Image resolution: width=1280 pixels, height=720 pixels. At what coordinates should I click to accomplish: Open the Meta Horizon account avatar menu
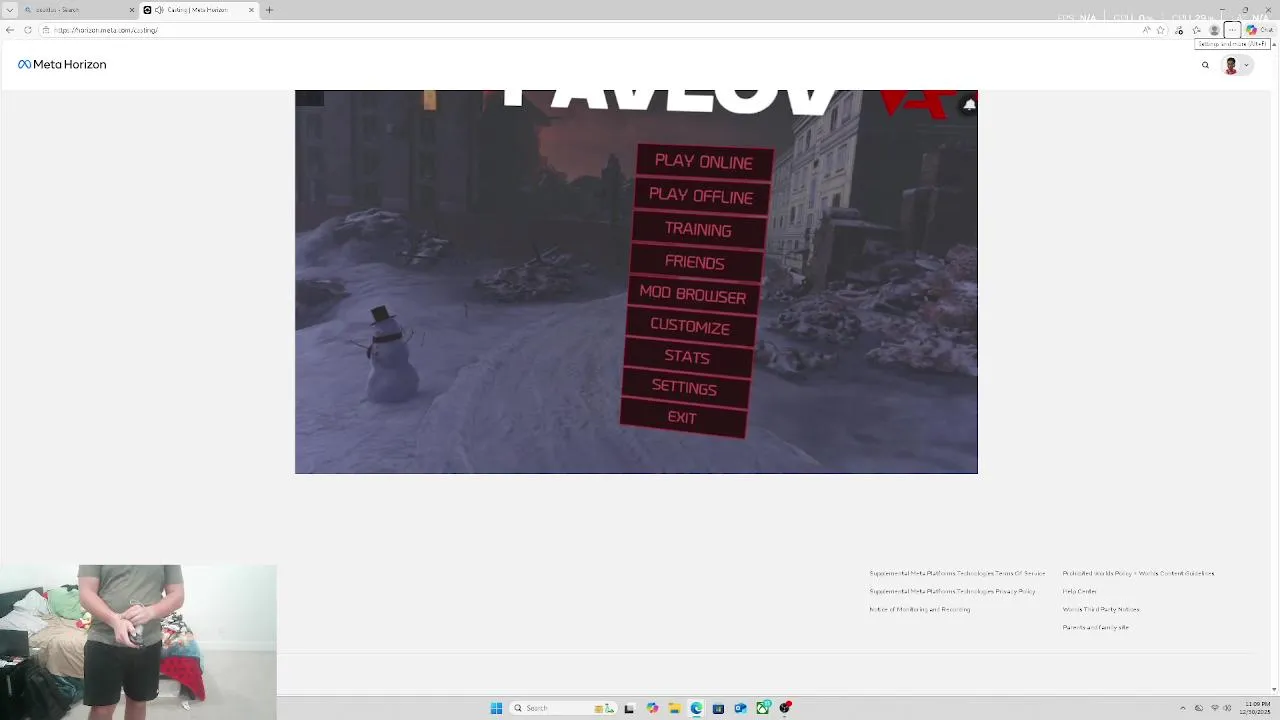(x=1237, y=65)
